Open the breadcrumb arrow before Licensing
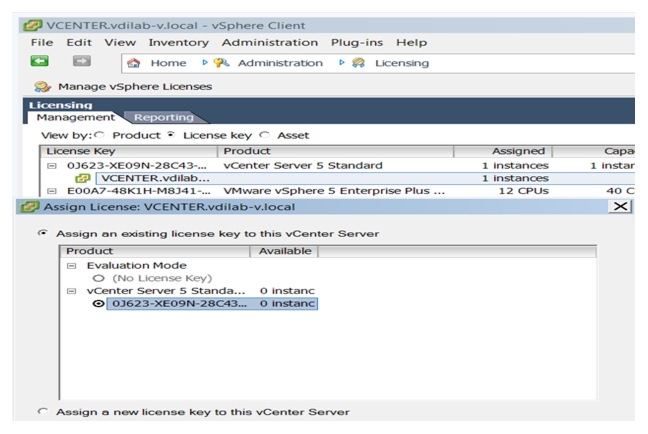 [341, 62]
